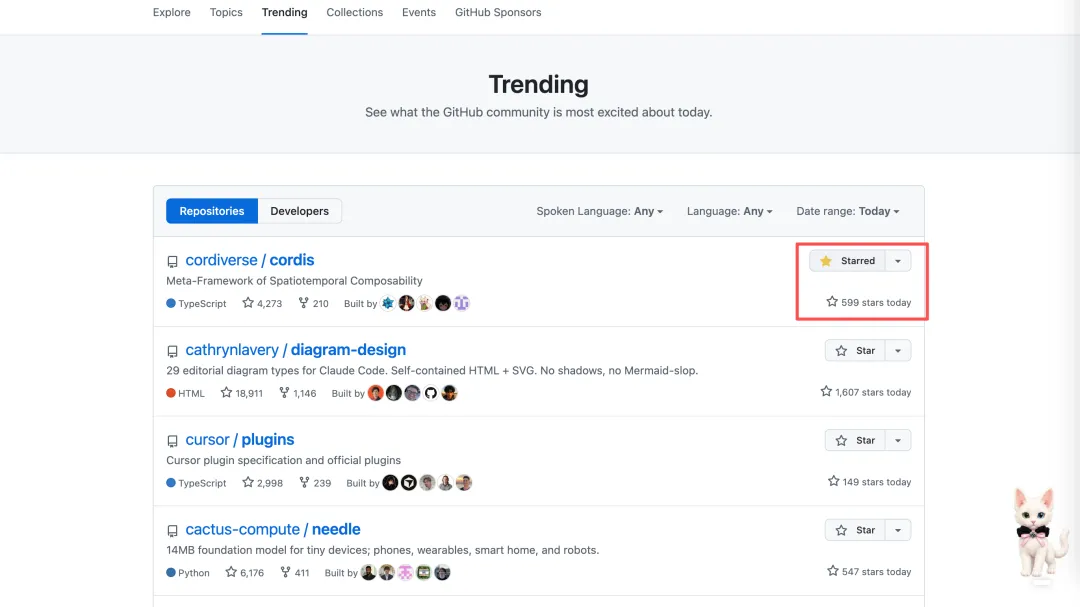Viewport: 1080px width, 607px height.
Task: Expand list dropdown next to Starred
Action: pyautogui.click(x=898, y=261)
